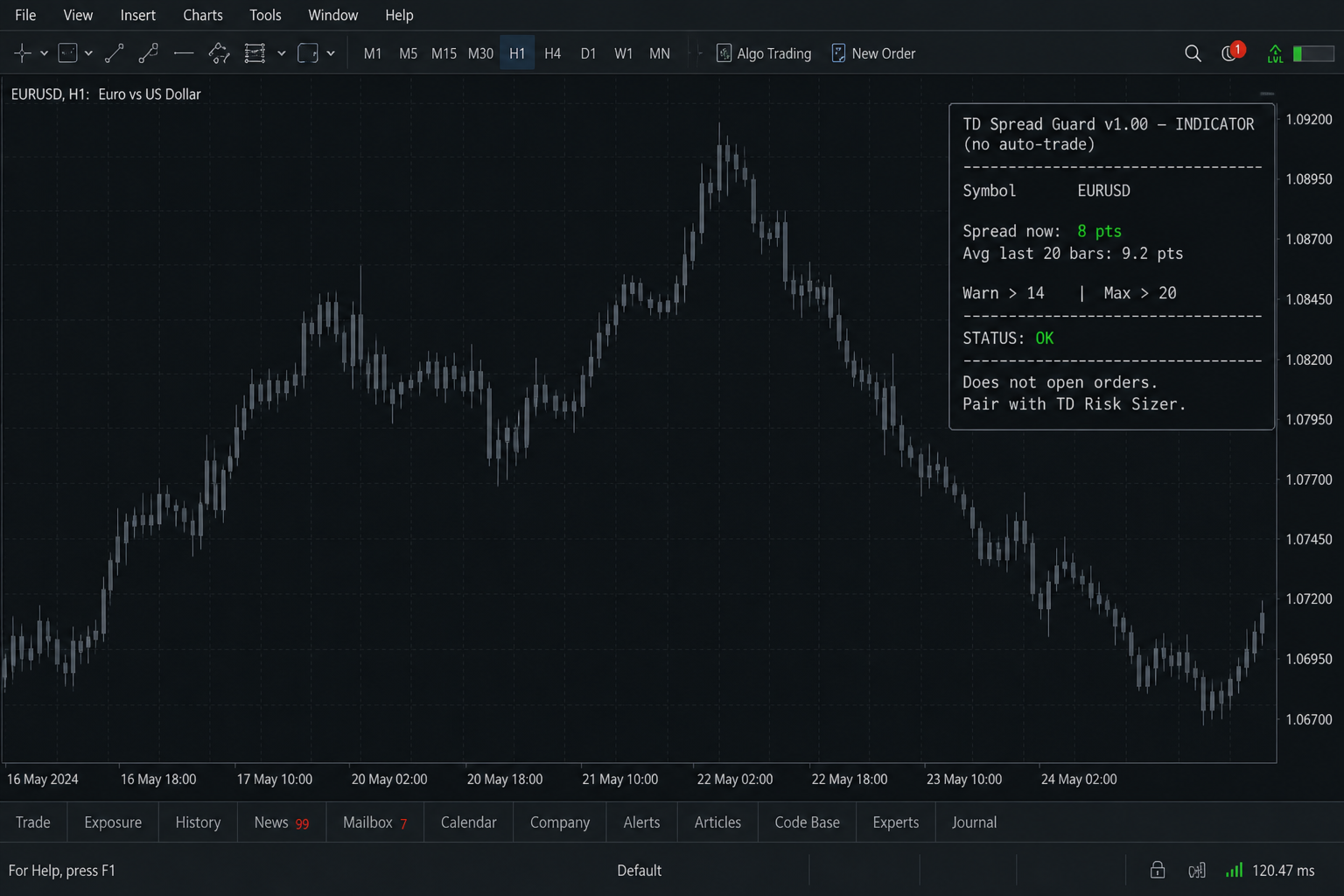The height and width of the screenshot is (896, 1344).
Task: Open the search magnifier icon
Action: coord(1193,53)
